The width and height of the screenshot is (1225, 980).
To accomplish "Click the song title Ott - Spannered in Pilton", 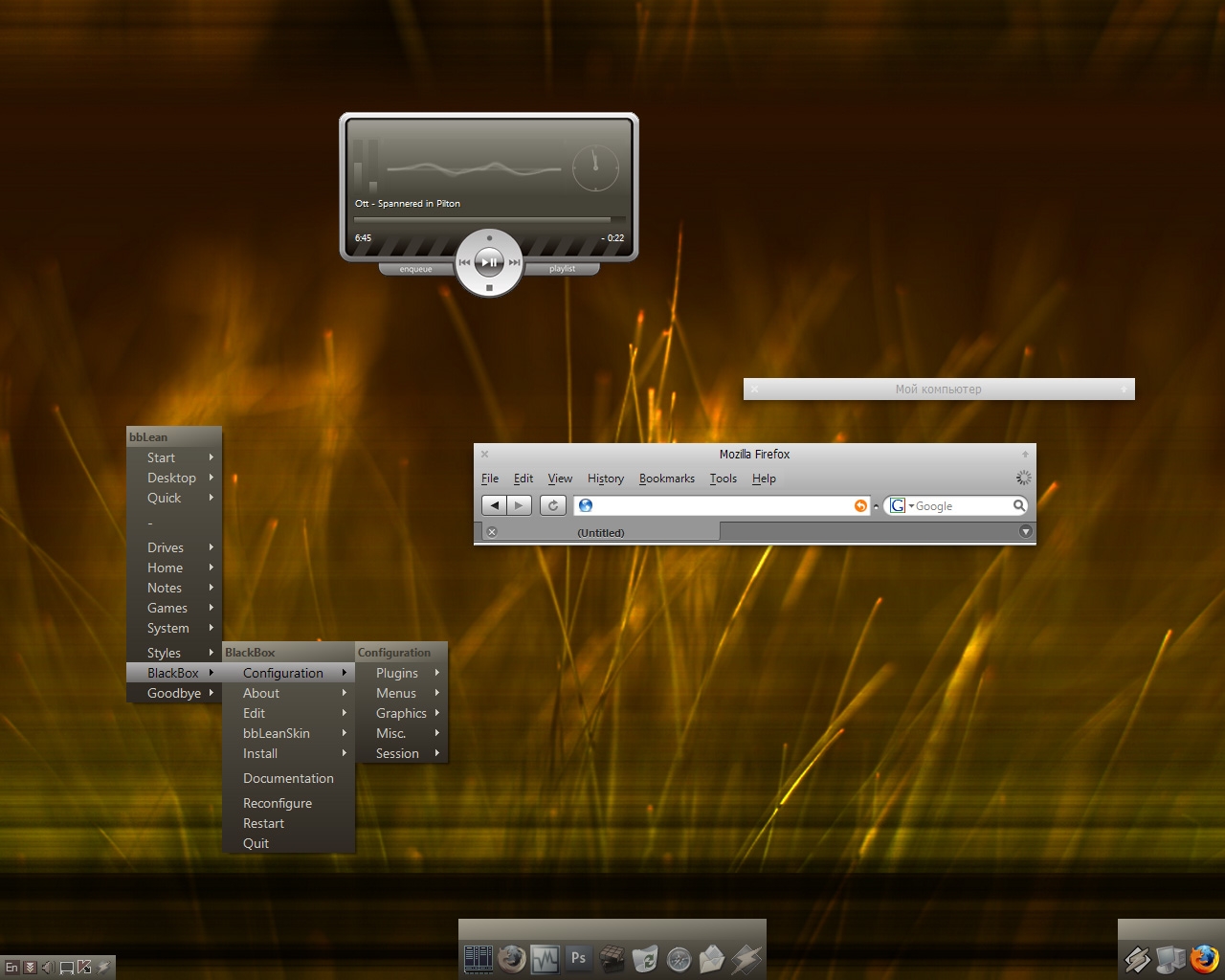I will (x=408, y=203).
